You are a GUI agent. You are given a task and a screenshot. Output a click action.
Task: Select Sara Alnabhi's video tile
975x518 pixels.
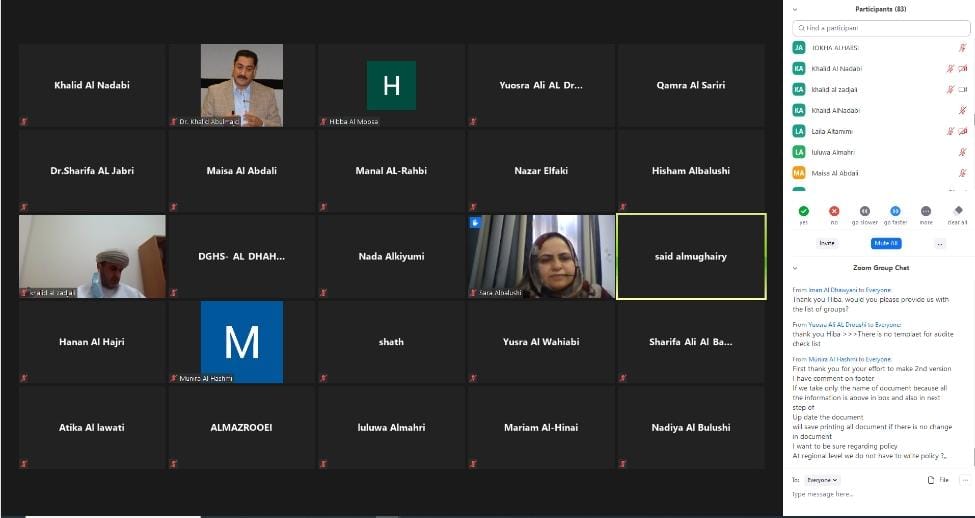[x=541, y=257]
